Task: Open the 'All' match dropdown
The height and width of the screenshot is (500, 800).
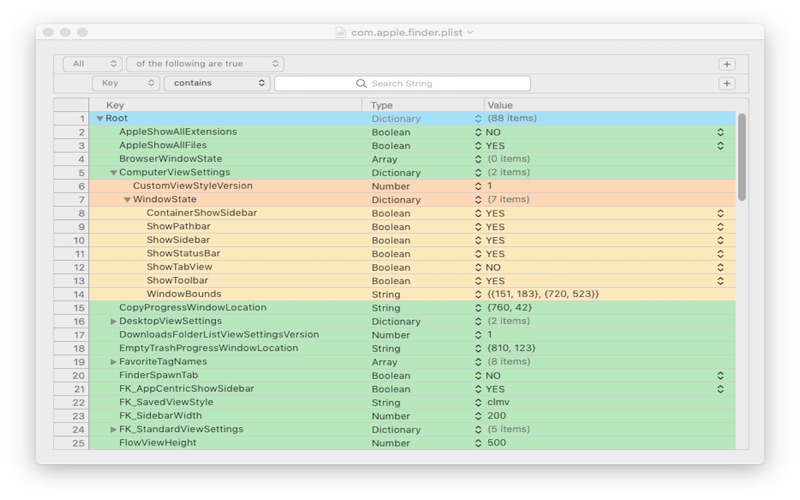Action: click(x=93, y=64)
